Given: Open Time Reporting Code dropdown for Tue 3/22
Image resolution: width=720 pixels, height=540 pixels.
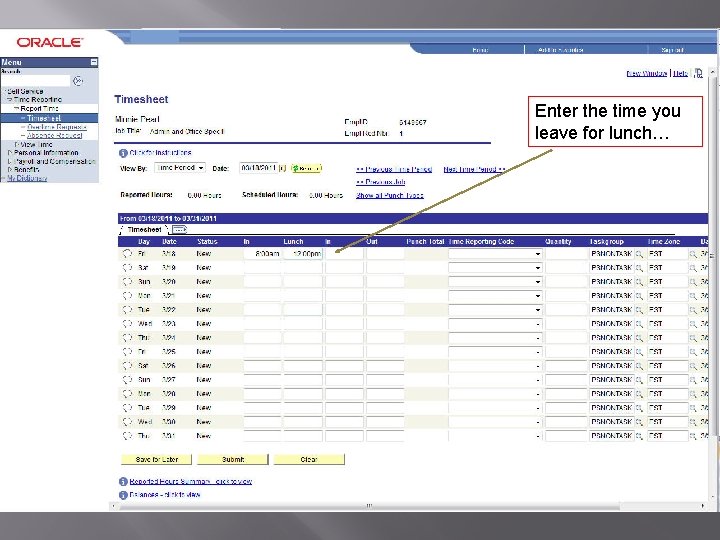Looking at the screenshot, I should coord(495,310).
